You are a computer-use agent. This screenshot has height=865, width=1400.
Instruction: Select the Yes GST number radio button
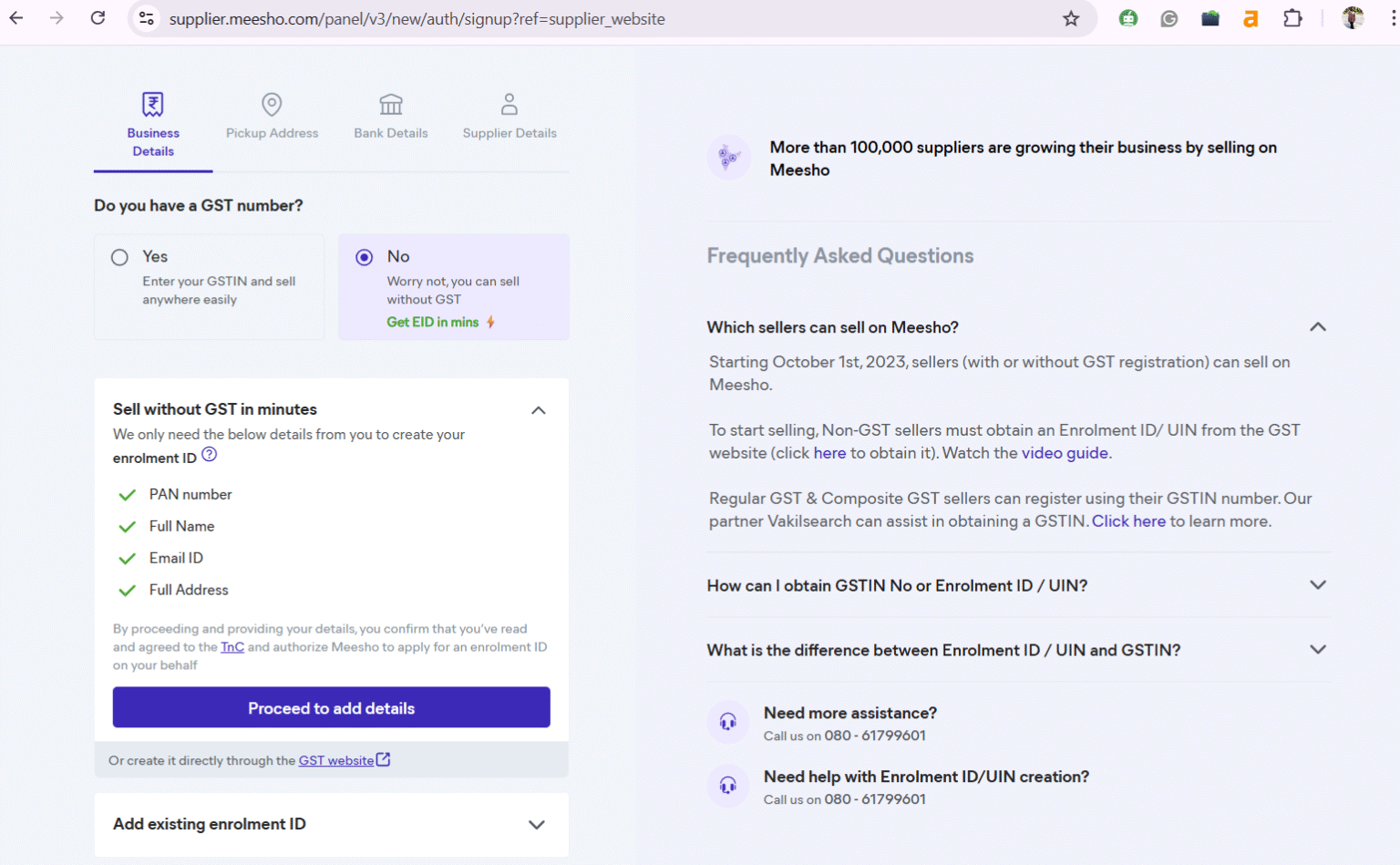(x=119, y=257)
